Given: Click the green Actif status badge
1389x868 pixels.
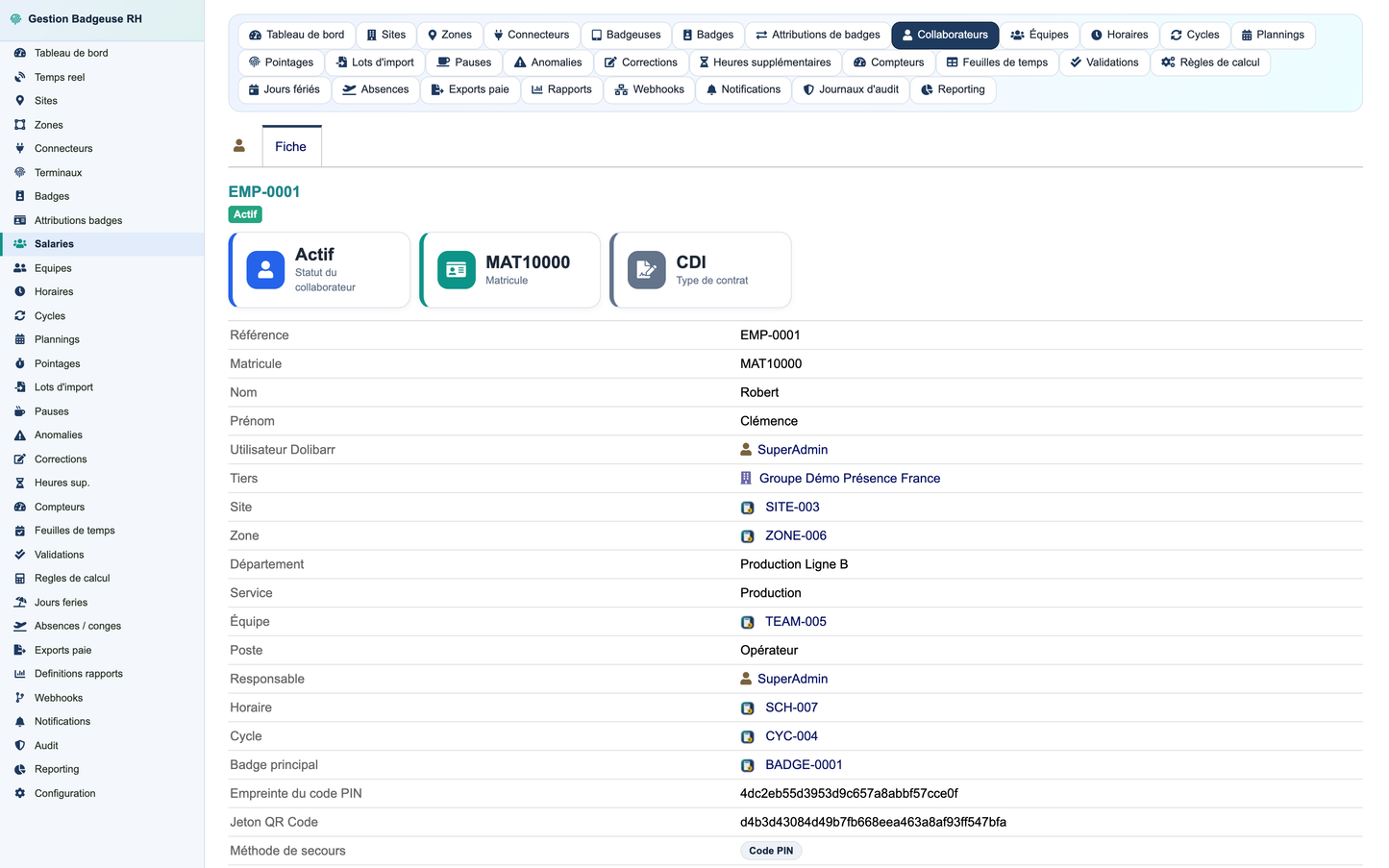Looking at the screenshot, I should pos(245,214).
